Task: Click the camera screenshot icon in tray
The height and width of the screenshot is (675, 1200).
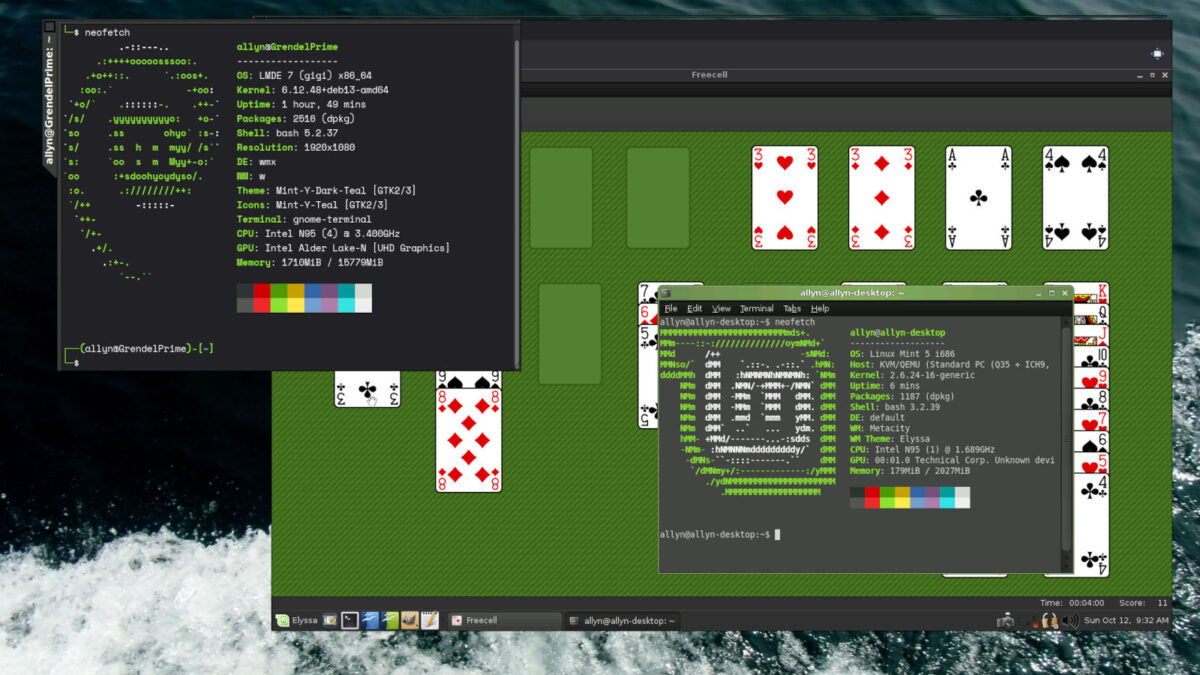Action: [1005, 621]
